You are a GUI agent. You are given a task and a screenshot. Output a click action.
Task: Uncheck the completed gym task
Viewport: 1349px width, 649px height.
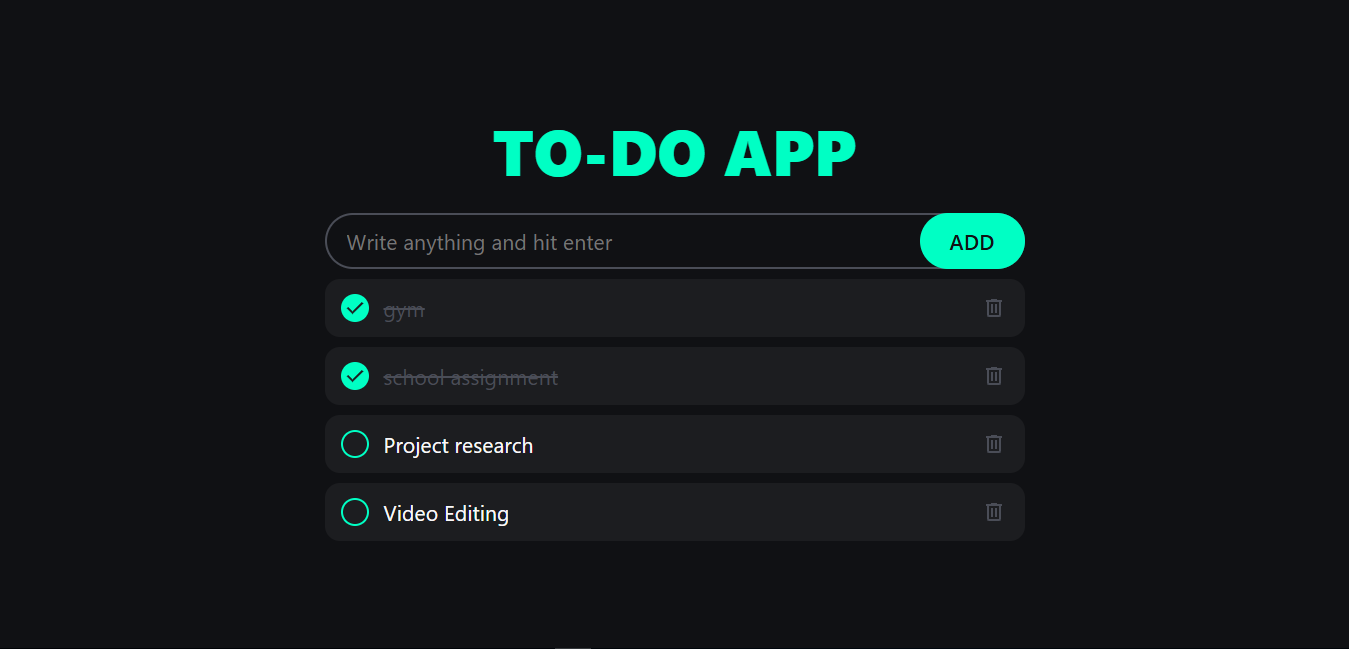pos(355,308)
